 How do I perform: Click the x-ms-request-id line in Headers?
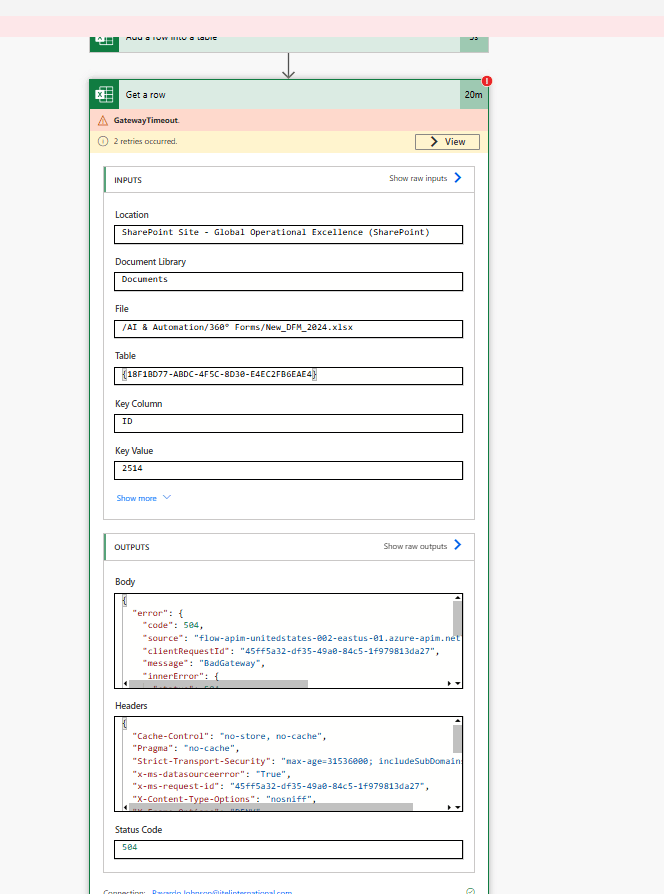click(x=280, y=786)
